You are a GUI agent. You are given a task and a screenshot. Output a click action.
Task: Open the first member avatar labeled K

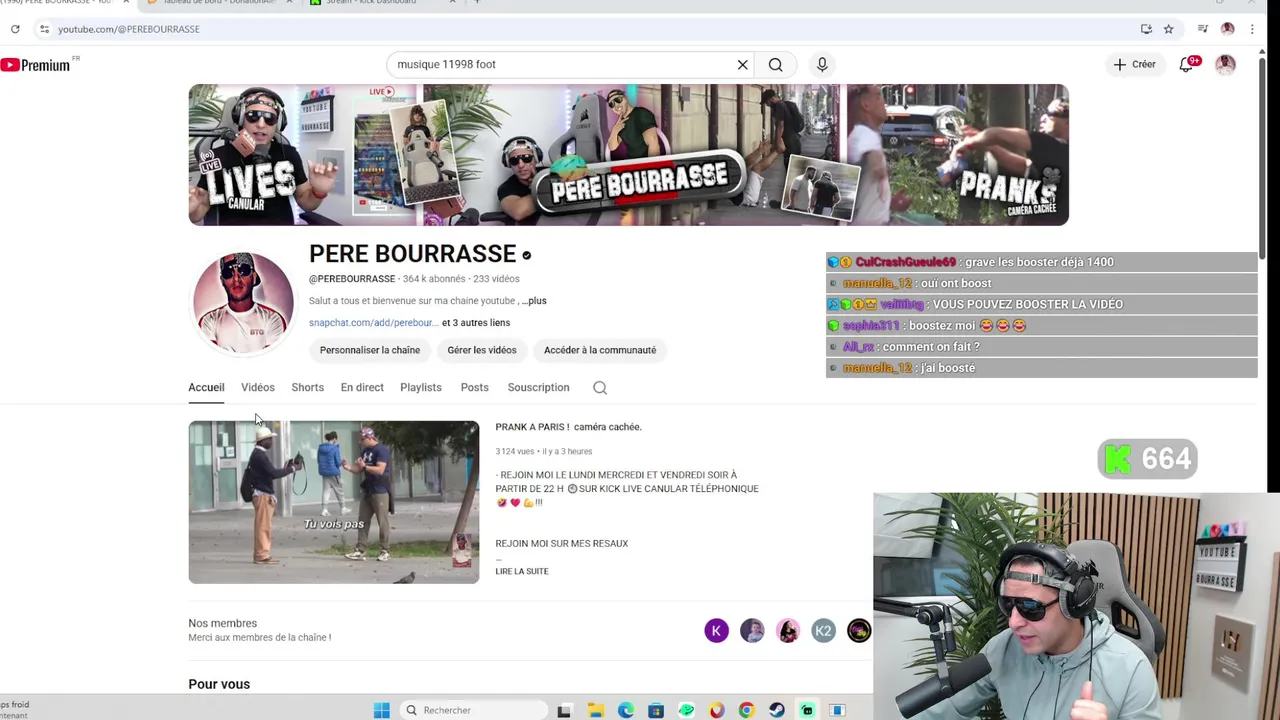[x=716, y=630]
